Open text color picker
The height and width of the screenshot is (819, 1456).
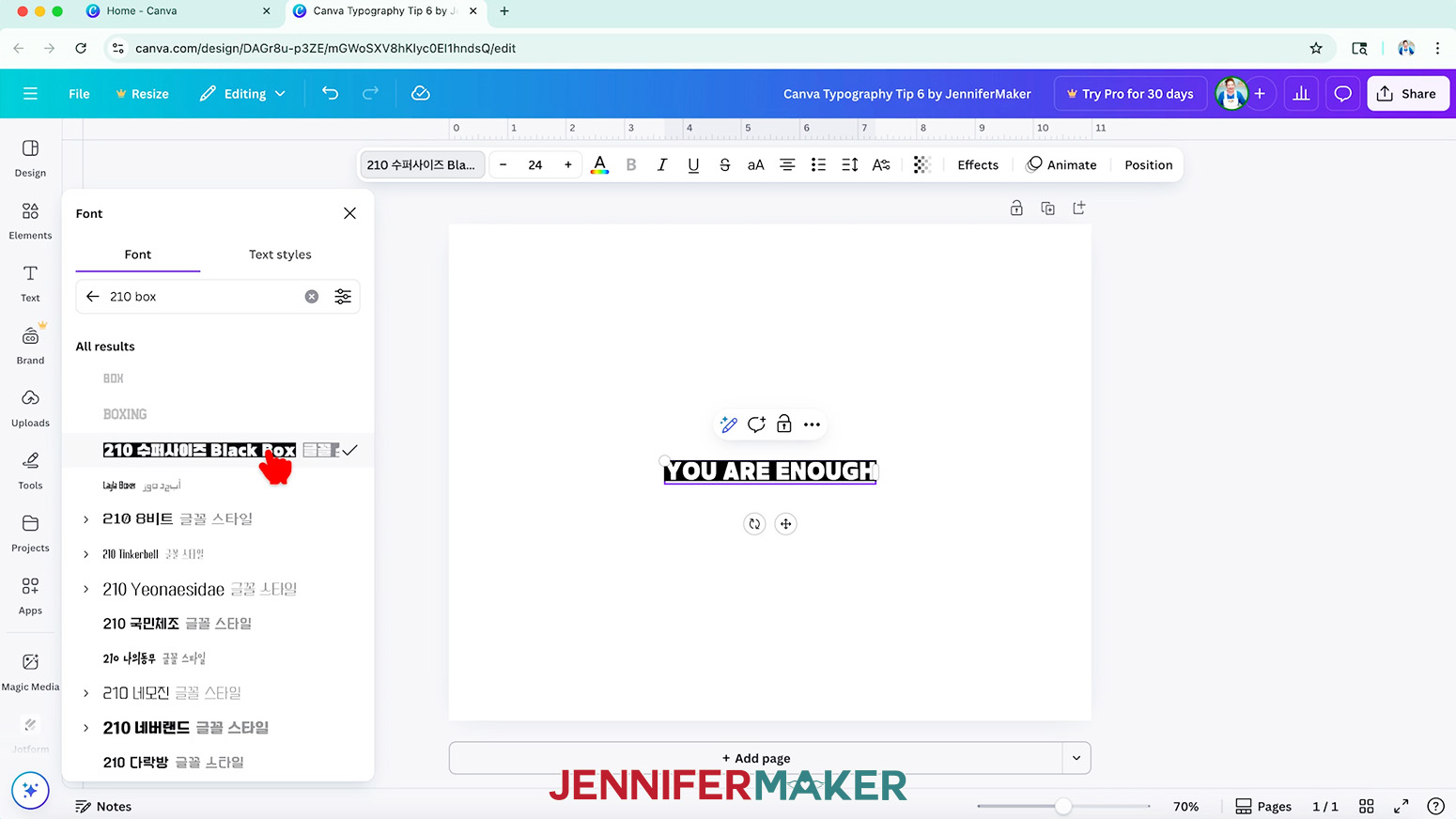tap(599, 164)
